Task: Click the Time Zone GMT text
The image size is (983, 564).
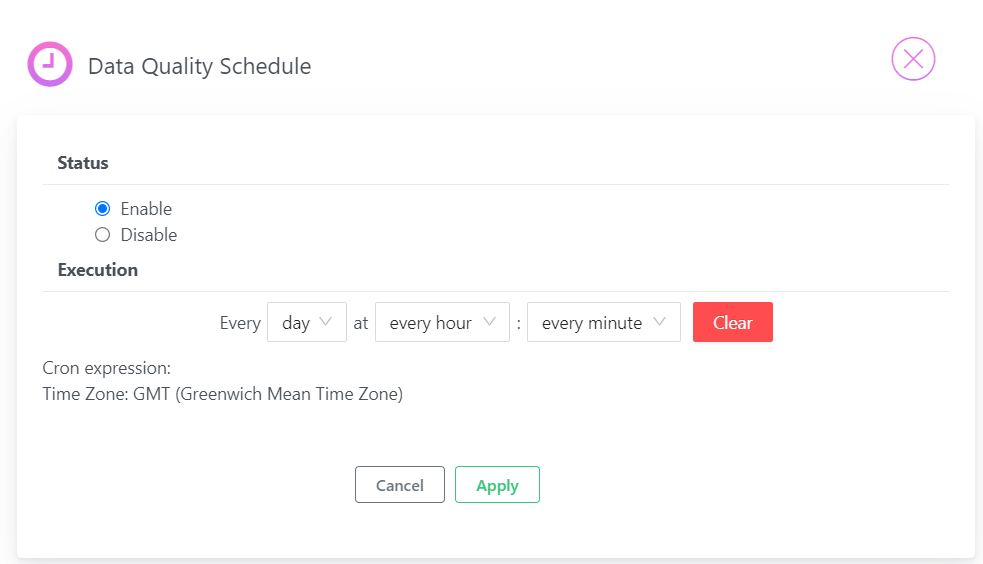Action: click(x=223, y=394)
